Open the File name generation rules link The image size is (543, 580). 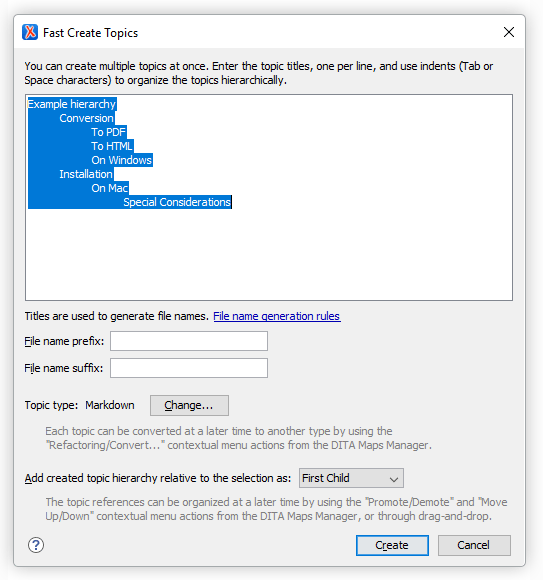point(277,316)
